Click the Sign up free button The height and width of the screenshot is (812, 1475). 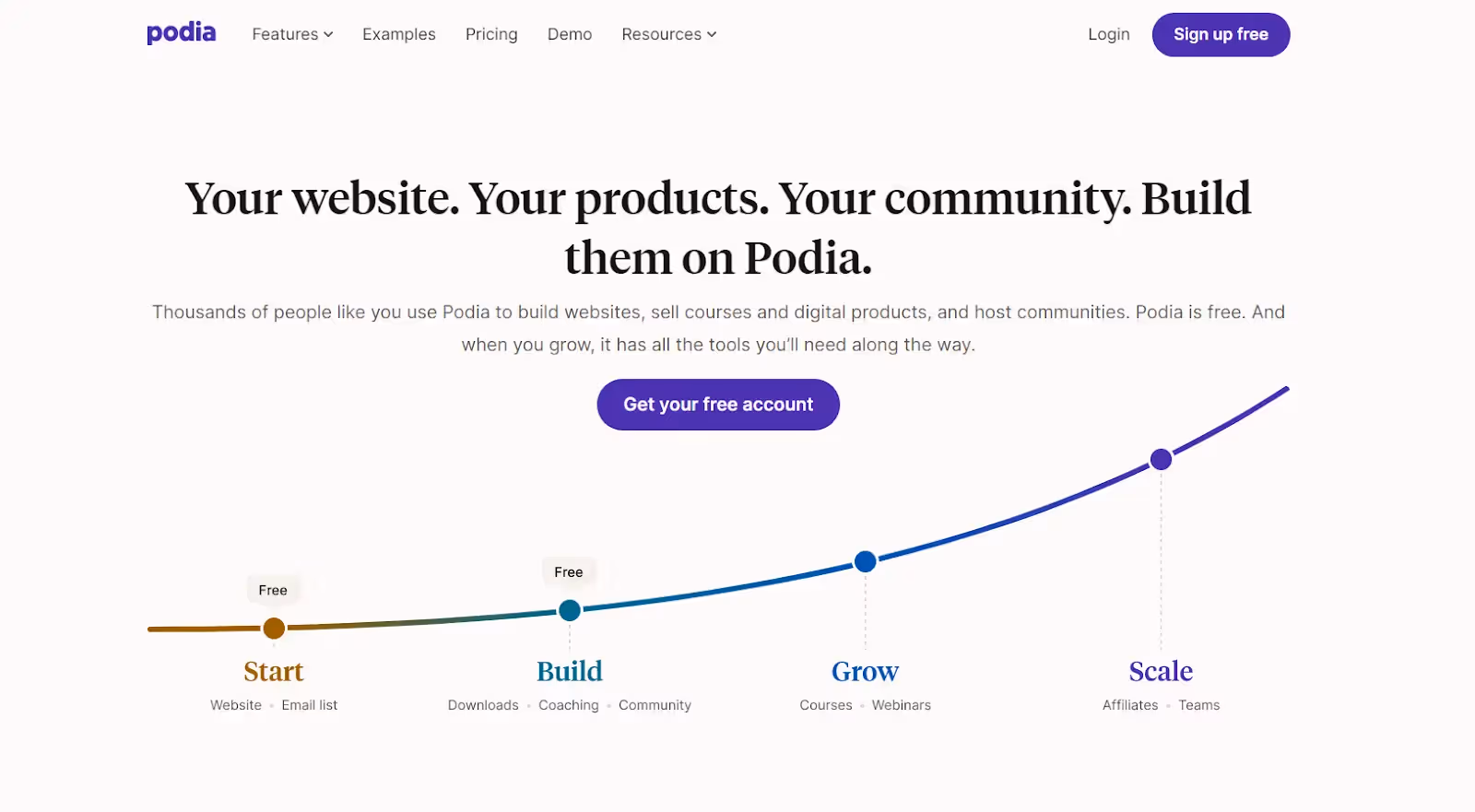pos(1221,34)
